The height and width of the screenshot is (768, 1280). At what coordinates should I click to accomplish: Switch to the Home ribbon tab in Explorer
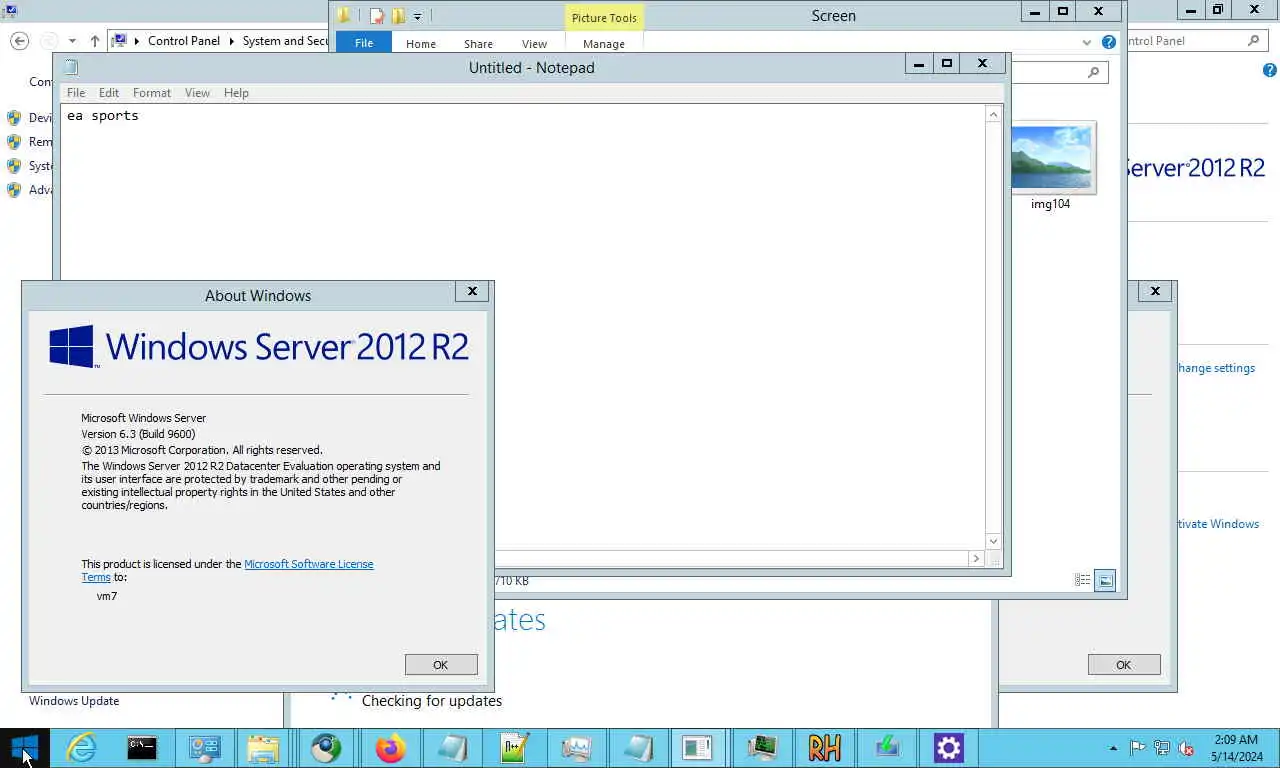pos(421,44)
